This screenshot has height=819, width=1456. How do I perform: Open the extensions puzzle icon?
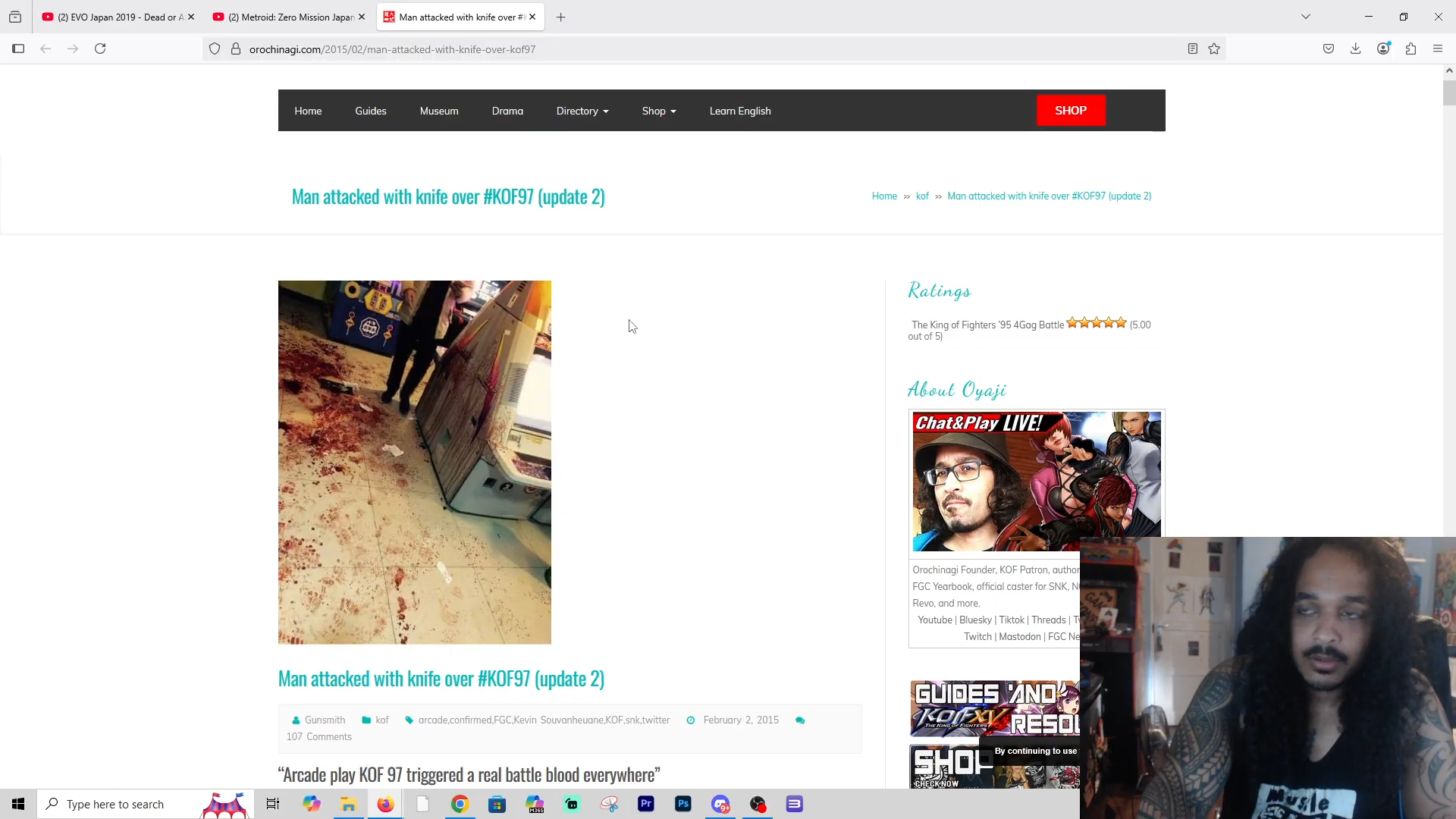click(x=1411, y=49)
